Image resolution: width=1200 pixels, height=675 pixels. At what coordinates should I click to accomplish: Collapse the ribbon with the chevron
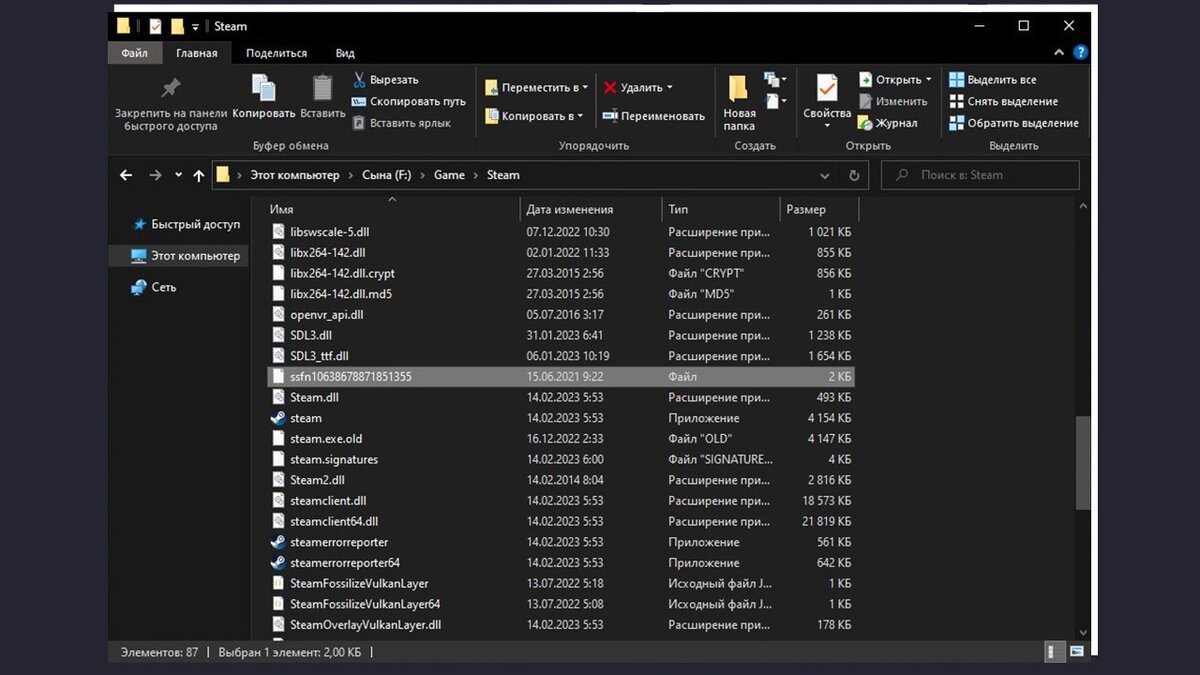1061,53
